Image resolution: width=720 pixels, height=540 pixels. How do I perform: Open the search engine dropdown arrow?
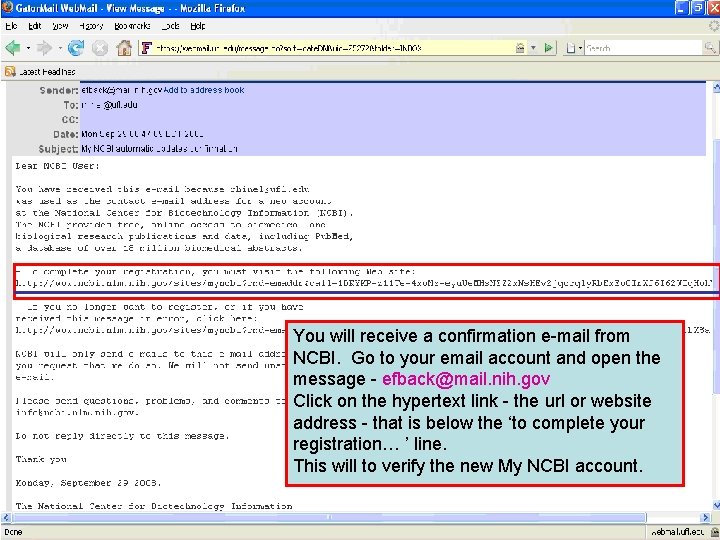coord(580,48)
